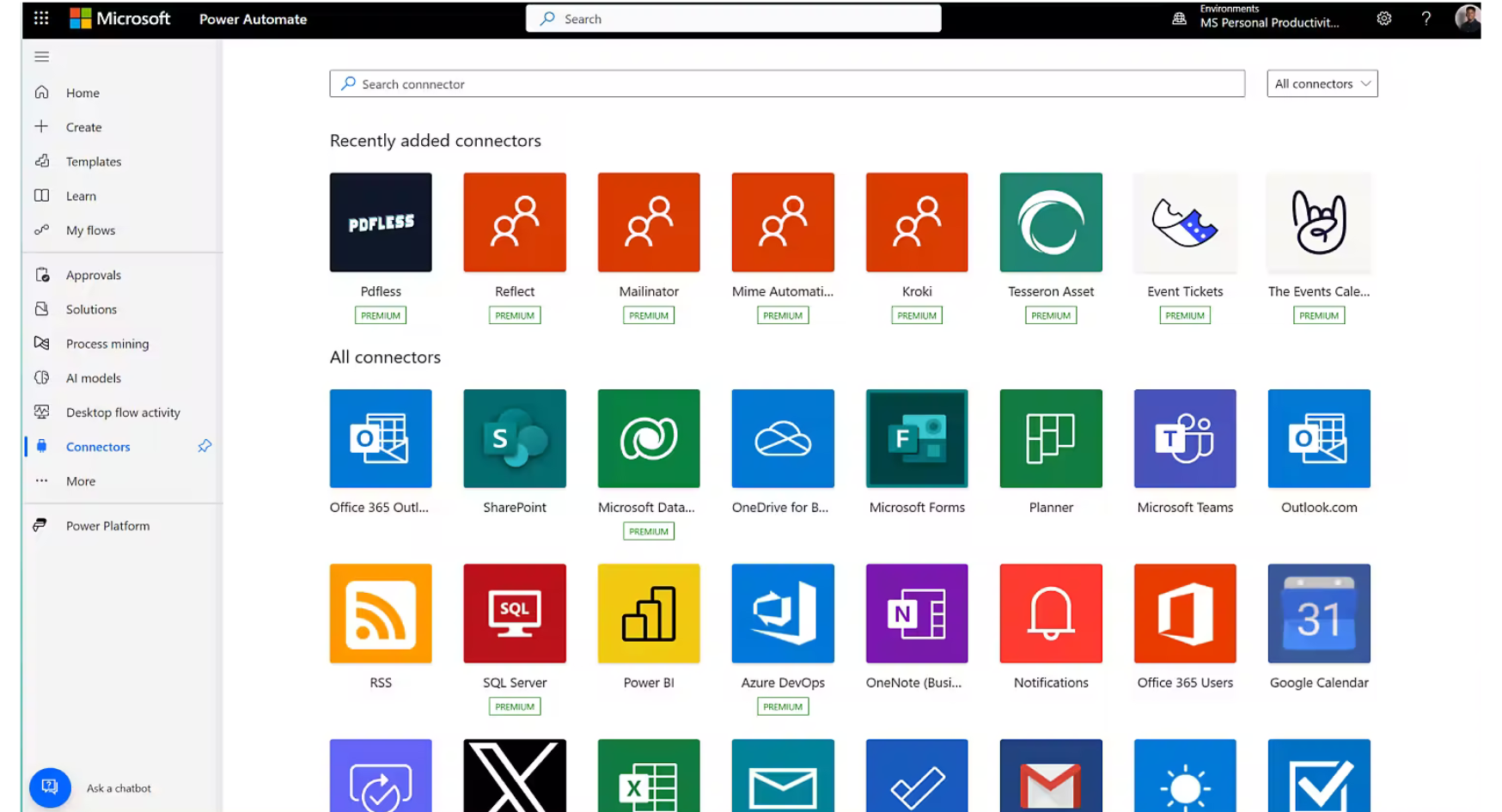This screenshot has width=1502, height=812.
Task: Open the Ask a chatbot button
Action: (x=50, y=787)
